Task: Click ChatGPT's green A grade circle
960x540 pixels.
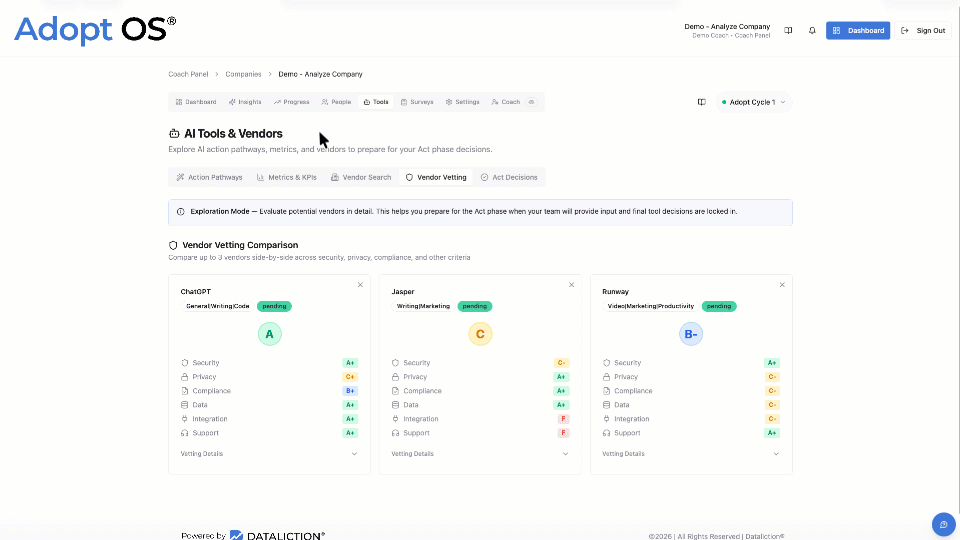Action: click(269, 334)
